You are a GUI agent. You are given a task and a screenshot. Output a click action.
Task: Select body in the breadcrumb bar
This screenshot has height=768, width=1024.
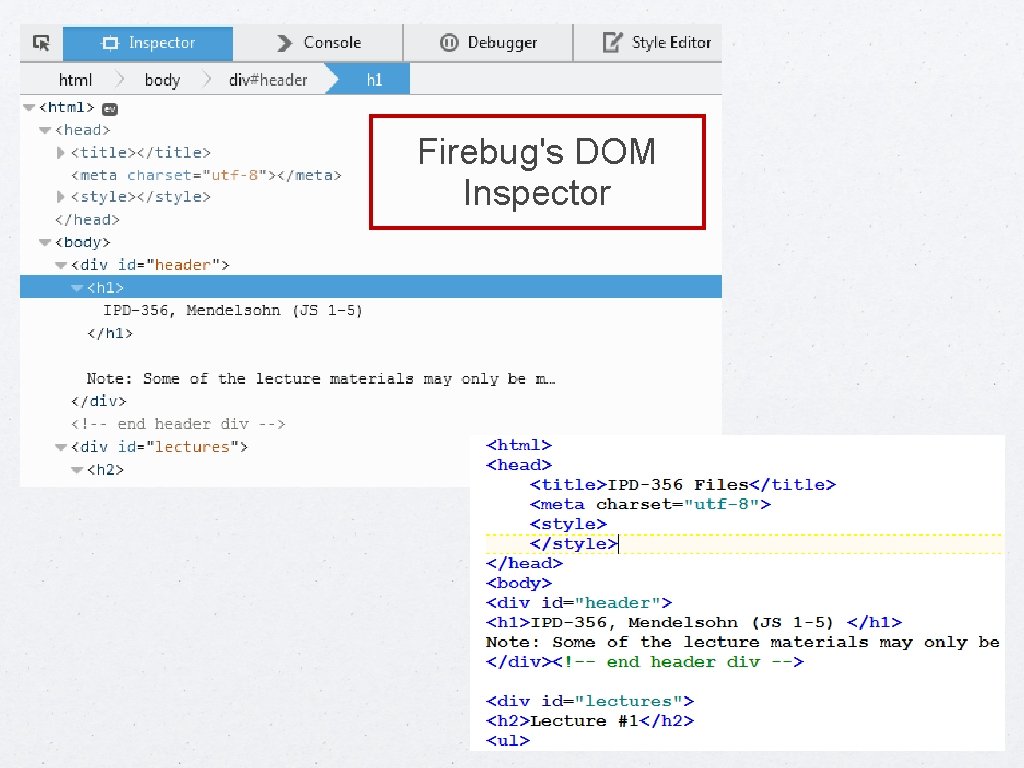coord(162,79)
